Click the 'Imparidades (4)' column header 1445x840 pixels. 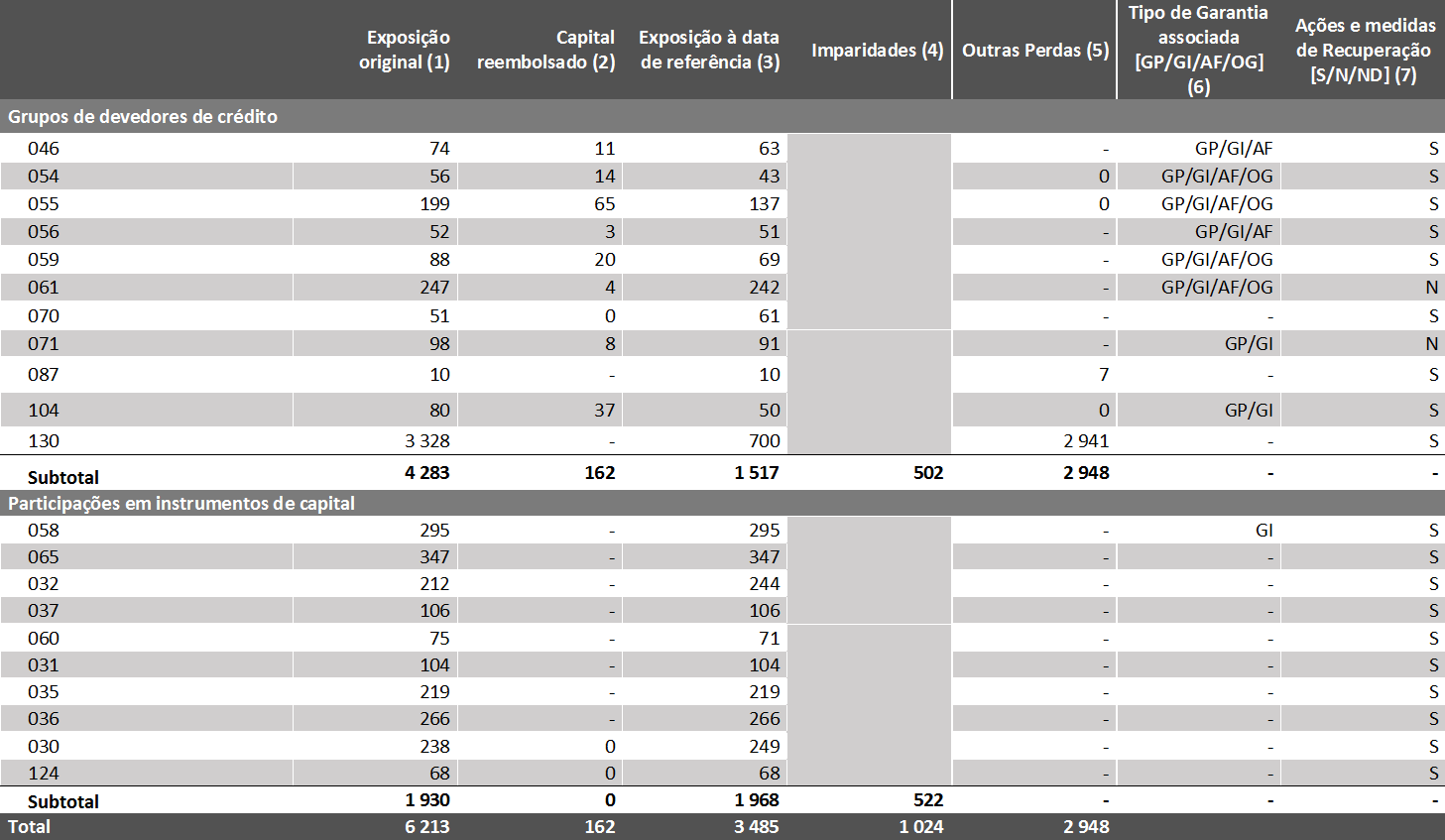[x=877, y=50]
